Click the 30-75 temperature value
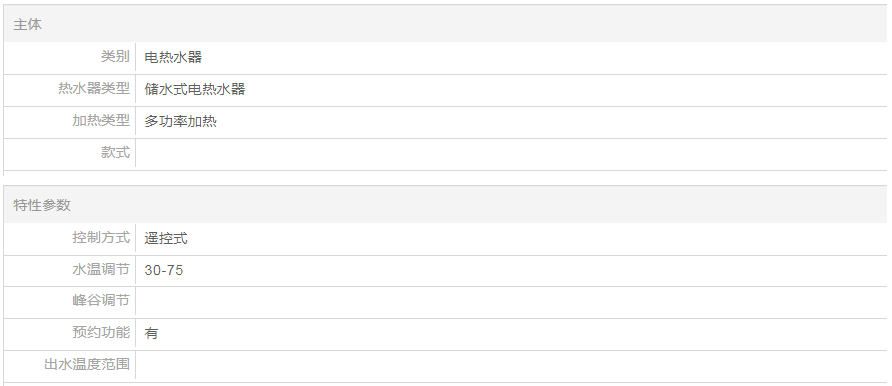Viewport: 892px width, 386px height. pos(164,270)
